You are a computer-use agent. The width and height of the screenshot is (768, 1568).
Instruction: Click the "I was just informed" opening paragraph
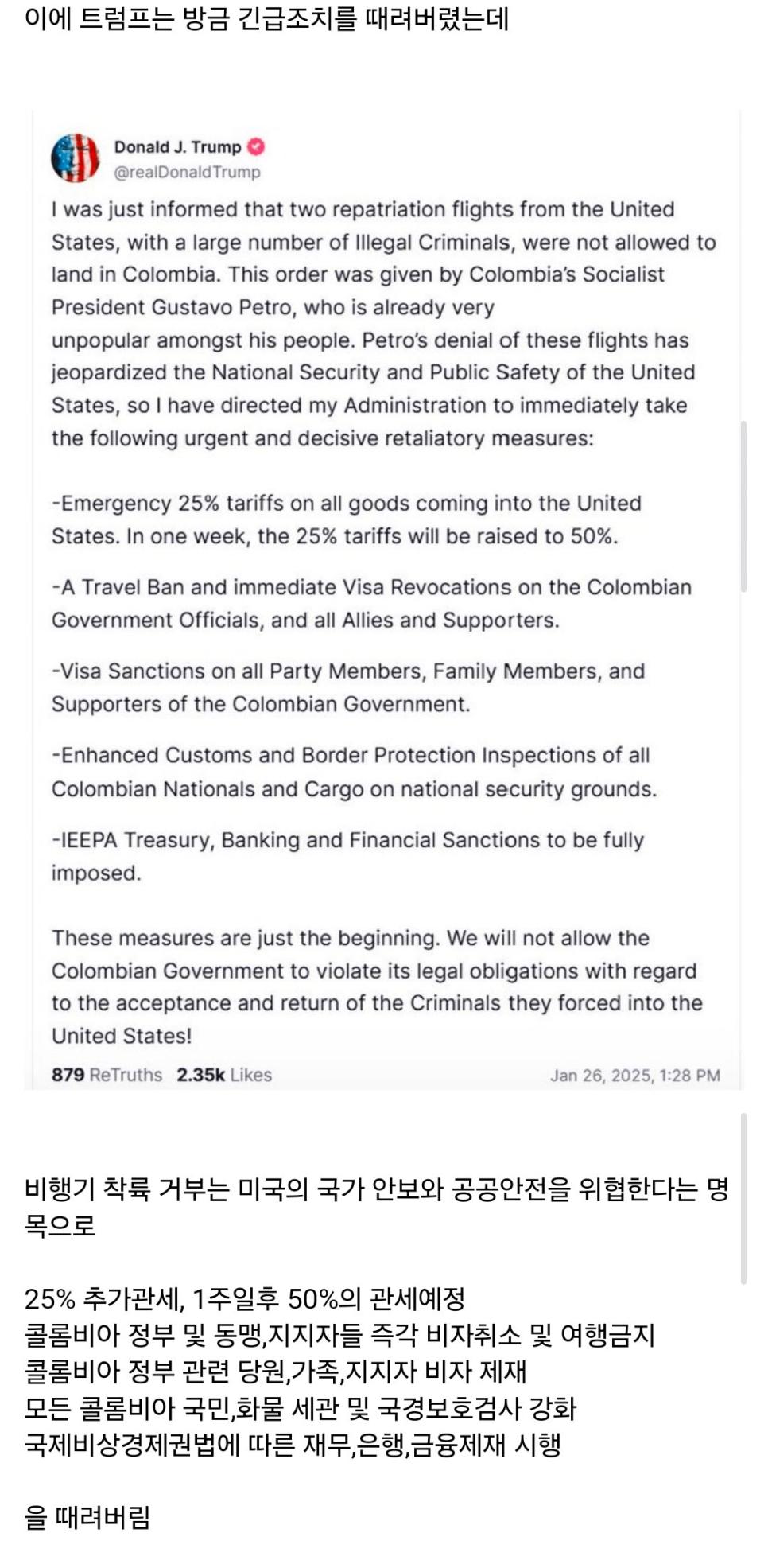coord(384,324)
